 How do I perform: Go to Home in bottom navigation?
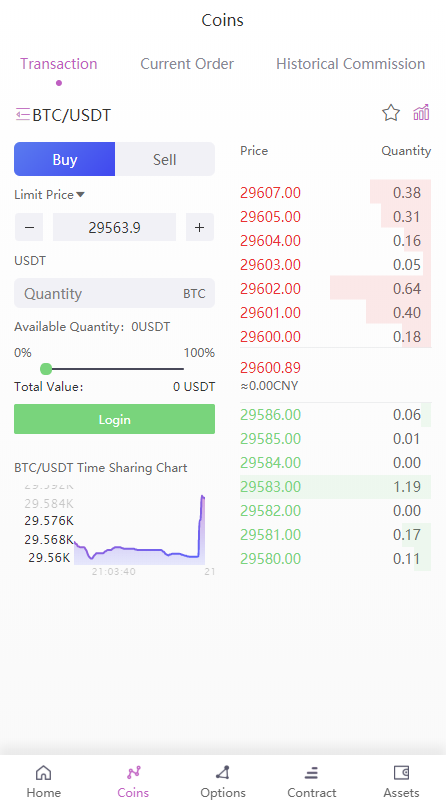tap(44, 781)
